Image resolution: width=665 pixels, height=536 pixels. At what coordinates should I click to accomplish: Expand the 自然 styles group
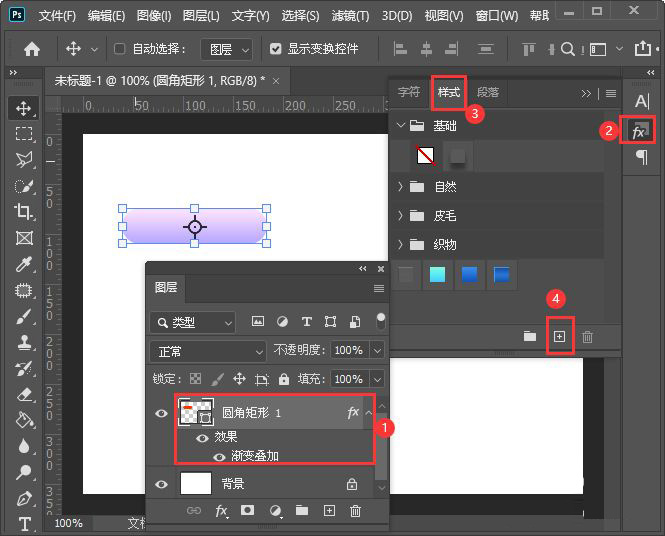coord(400,187)
